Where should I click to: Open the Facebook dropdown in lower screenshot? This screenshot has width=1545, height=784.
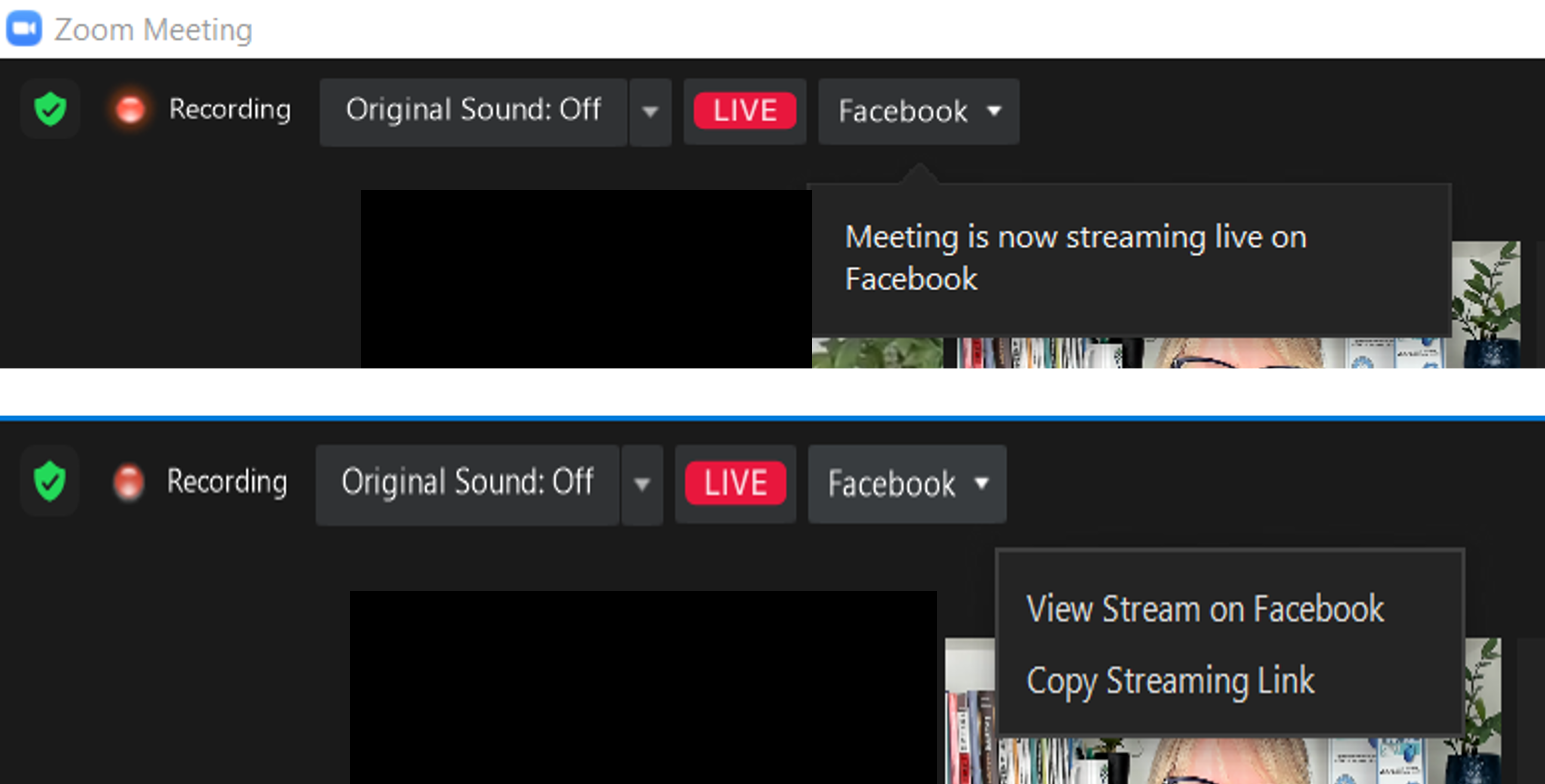[907, 484]
